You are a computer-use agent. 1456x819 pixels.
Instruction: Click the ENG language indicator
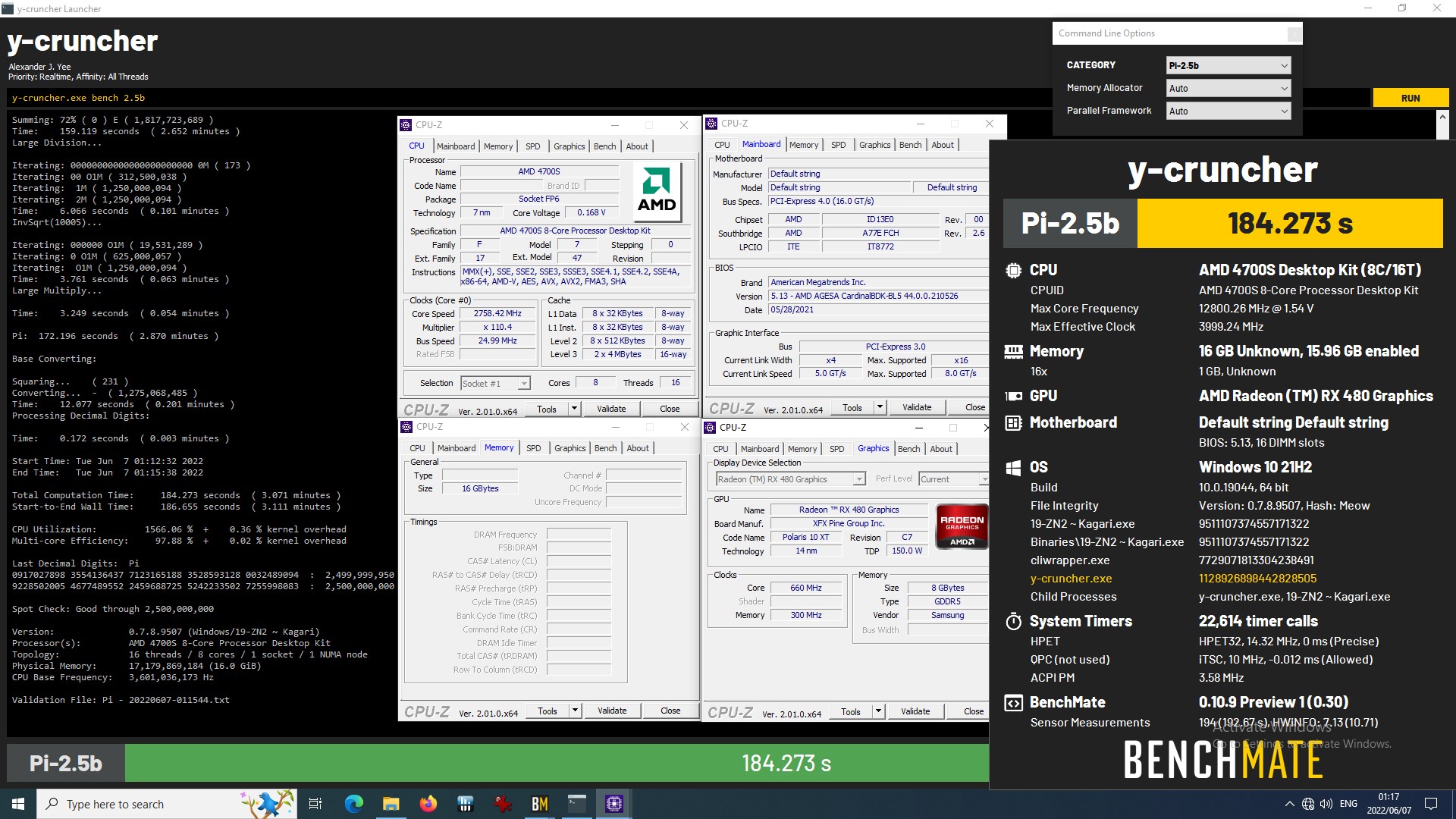point(1348,804)
